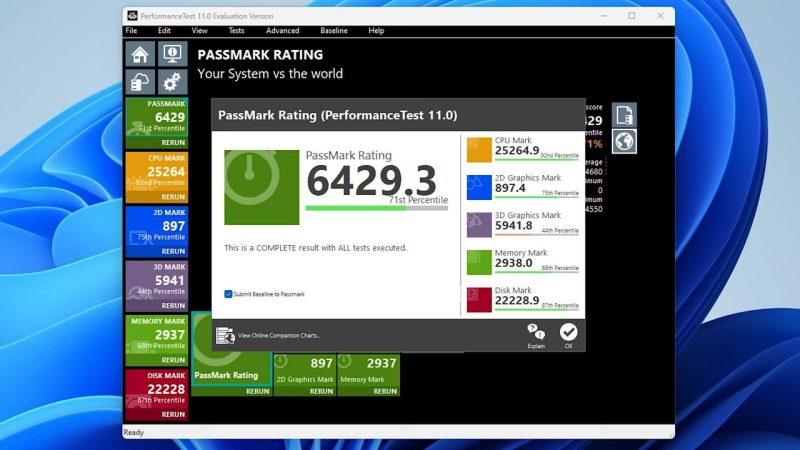800x450 pixels.
Task: Uncheck Submit Baseline to Passmark
Action: (228, 294)
